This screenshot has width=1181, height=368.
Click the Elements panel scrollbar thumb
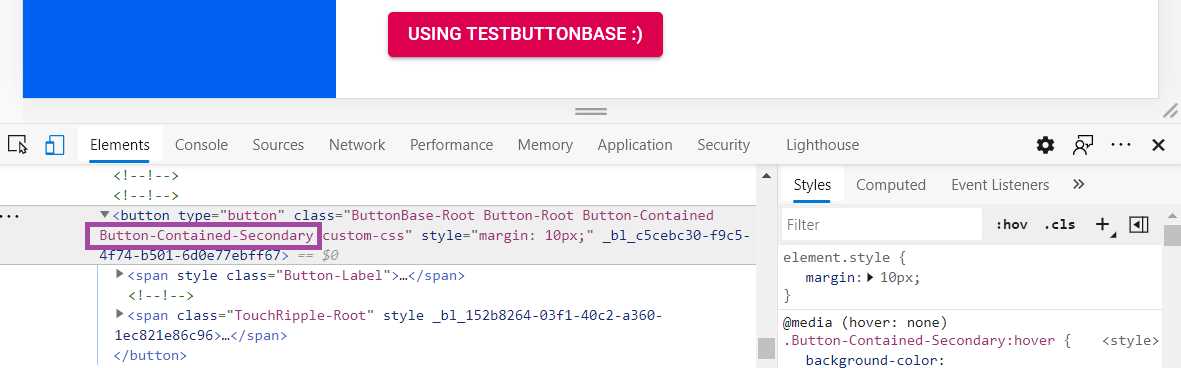pyautogui.click(x=766, y=348)
